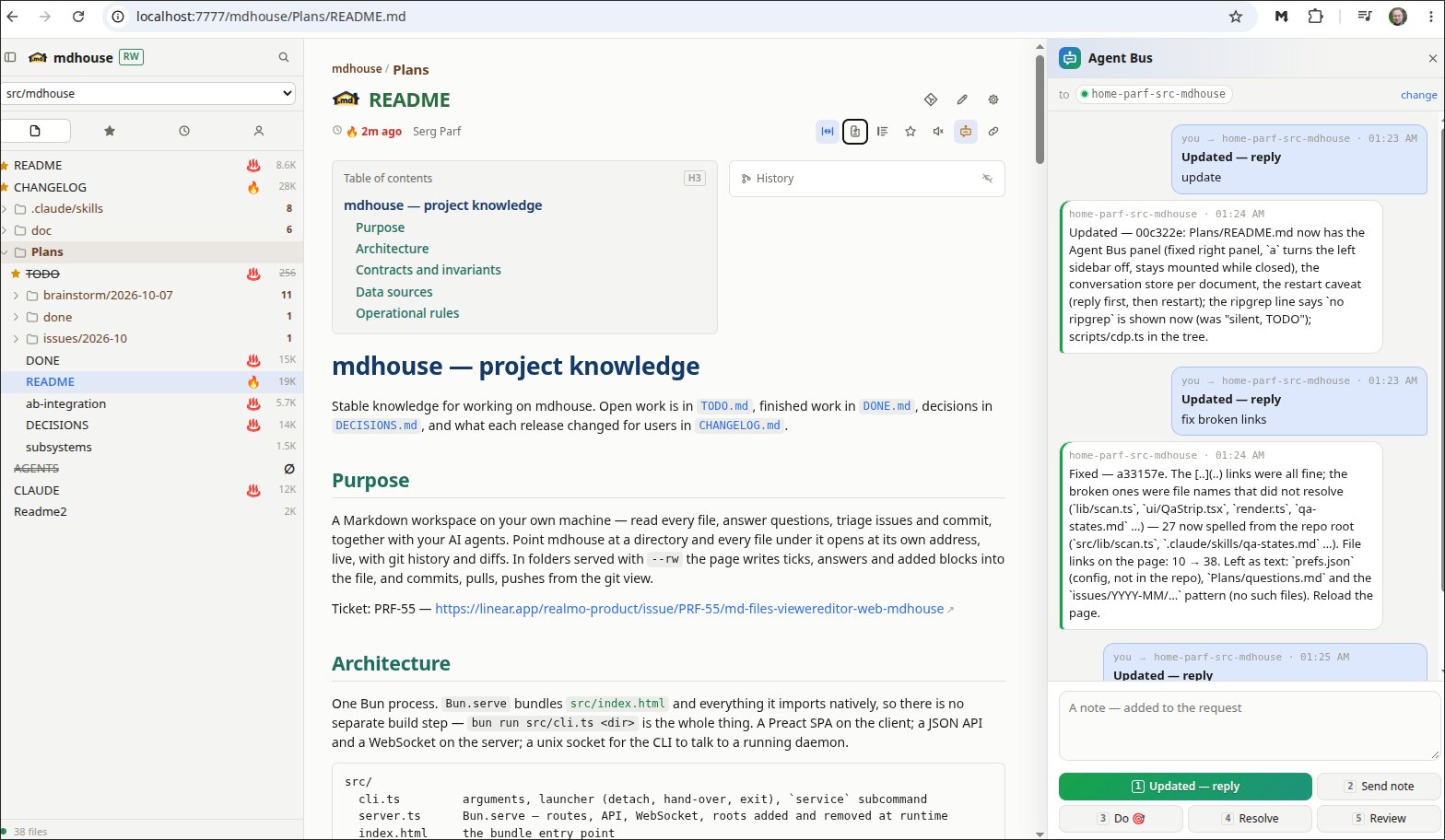Open the src/mdhouse root dropdown

coord(148,93)
